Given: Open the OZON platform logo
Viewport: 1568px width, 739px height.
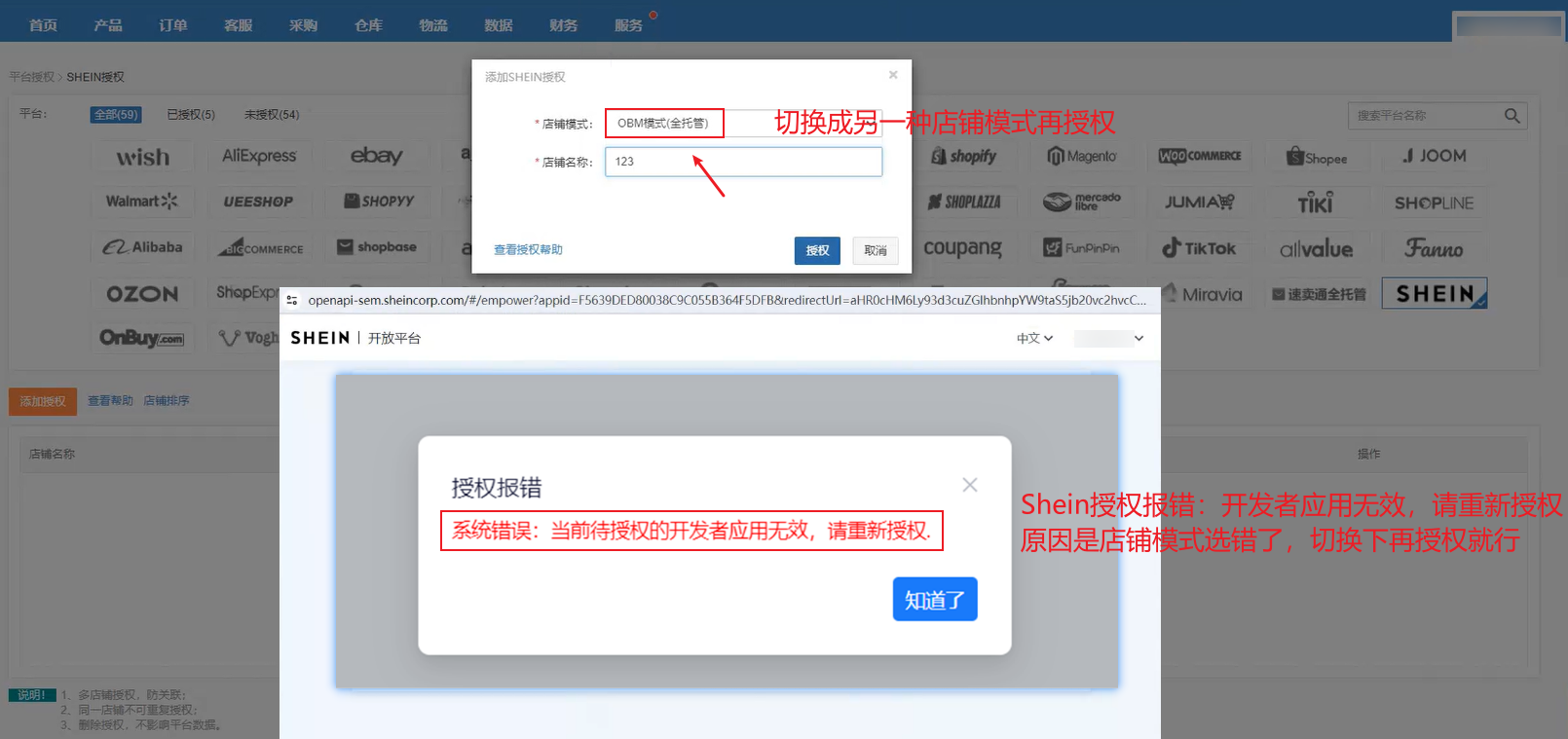Looking at the screenshot, I should [x=142, y=293].
